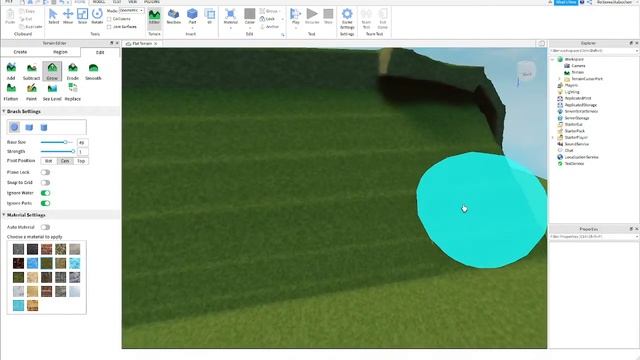Pick the bright cyan bottom-row material swatch
The height and width of the screenshot is (360, 640).
click(18, 305)
